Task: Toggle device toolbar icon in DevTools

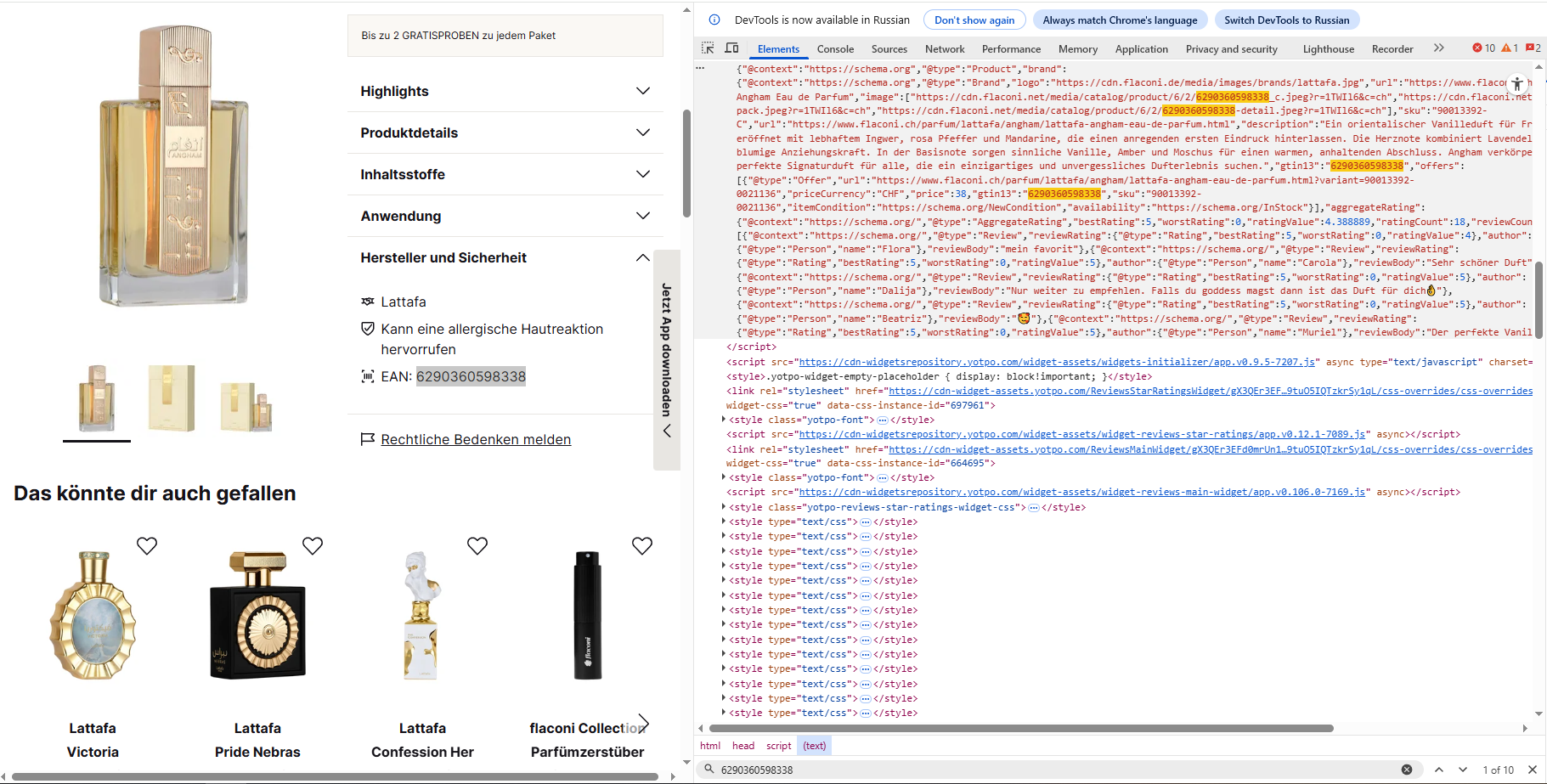Action: click(x=731, y=48)
